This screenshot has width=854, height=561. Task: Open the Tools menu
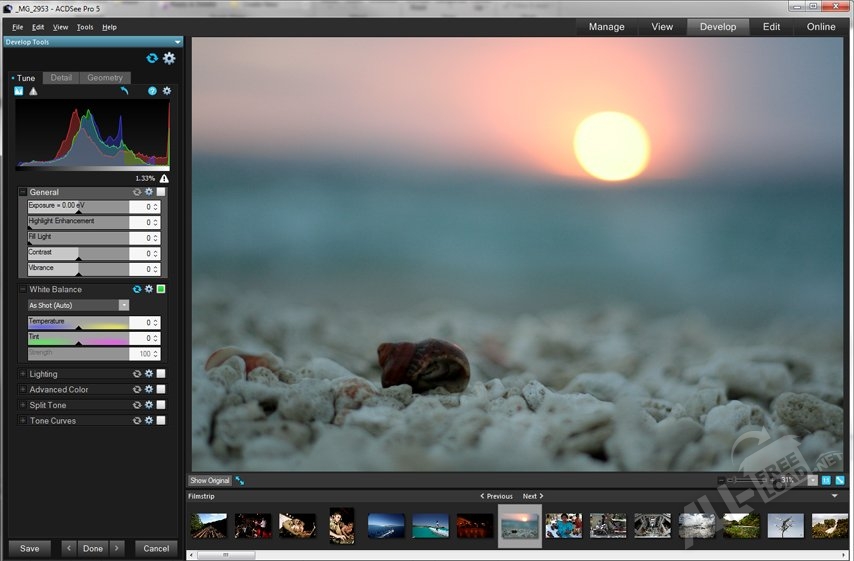[x=85, y=27]
